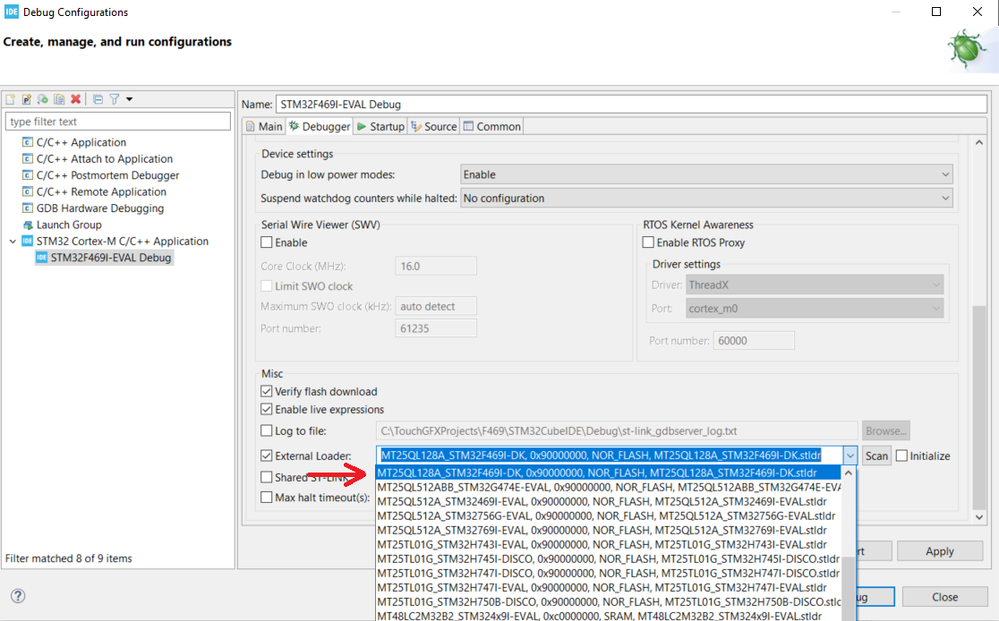Click the Duplicate launch configuration icon

point(59,99)
